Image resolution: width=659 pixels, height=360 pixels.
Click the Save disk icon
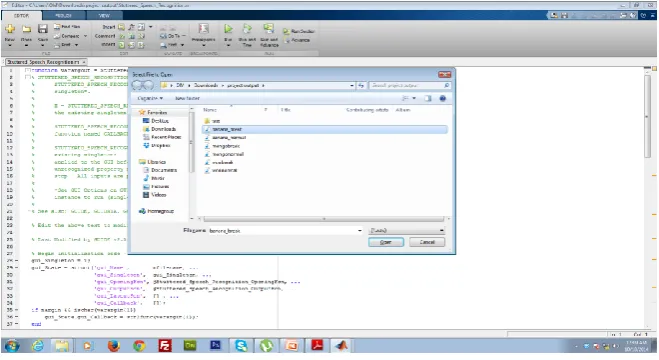coord(43,29)
